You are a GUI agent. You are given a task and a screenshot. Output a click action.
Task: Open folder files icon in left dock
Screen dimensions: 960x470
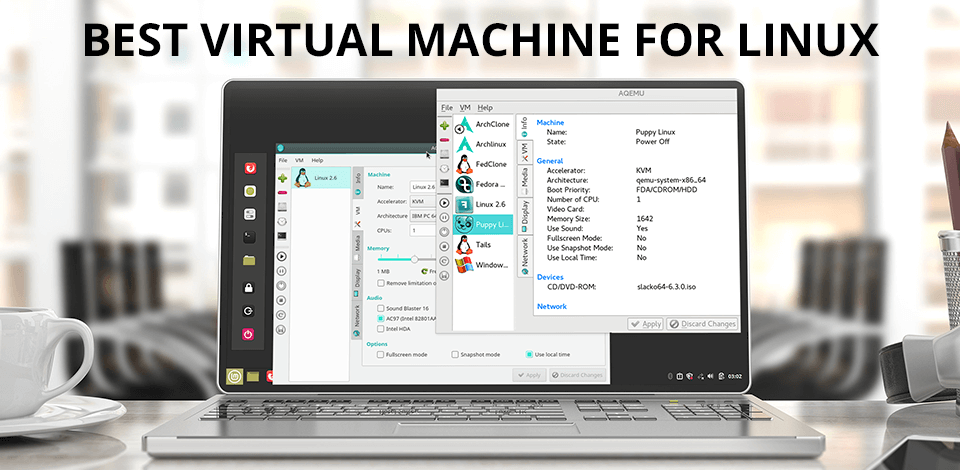[249, 261]
